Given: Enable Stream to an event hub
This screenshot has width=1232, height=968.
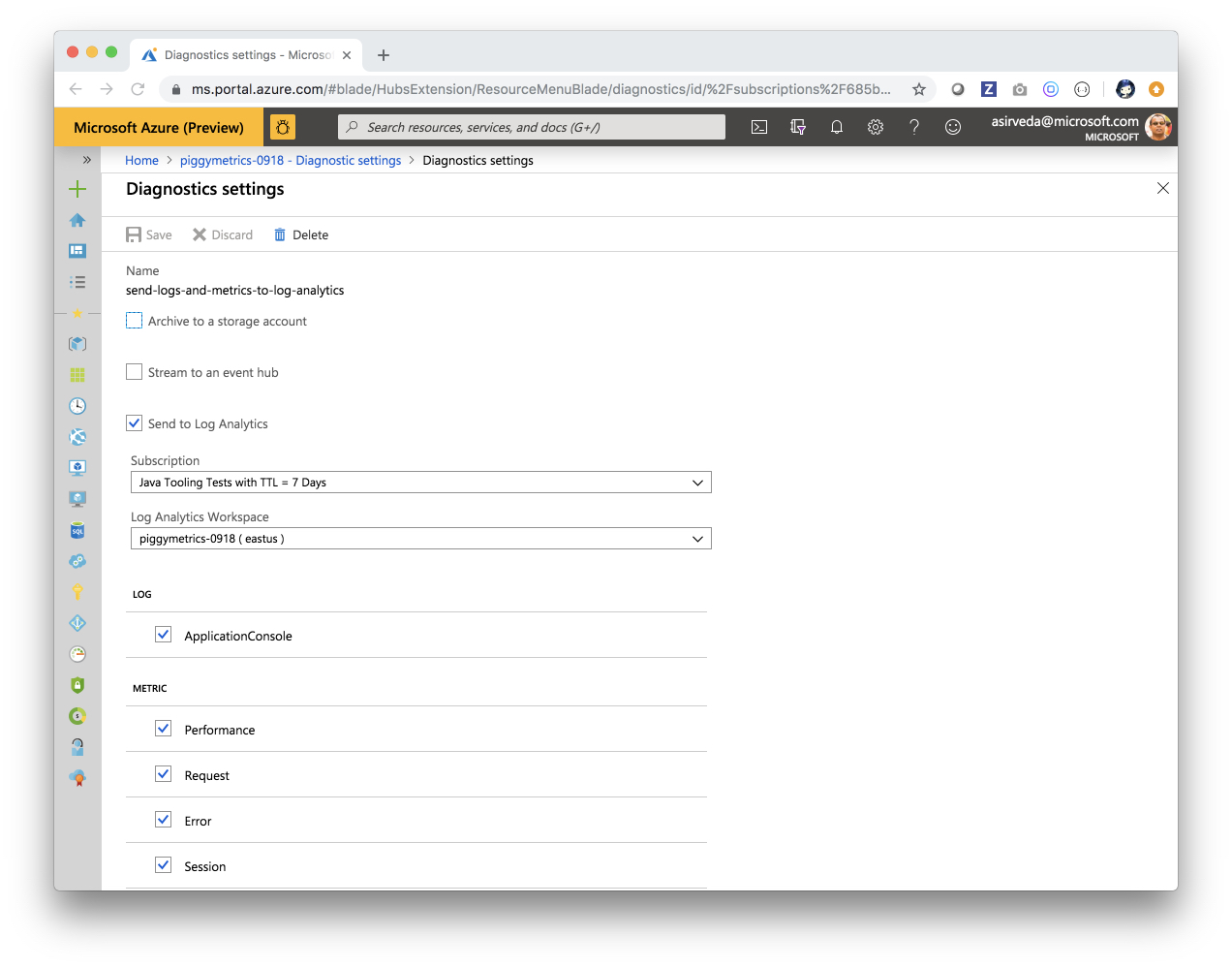Looking at the screenshot, I should coord(135,372).
